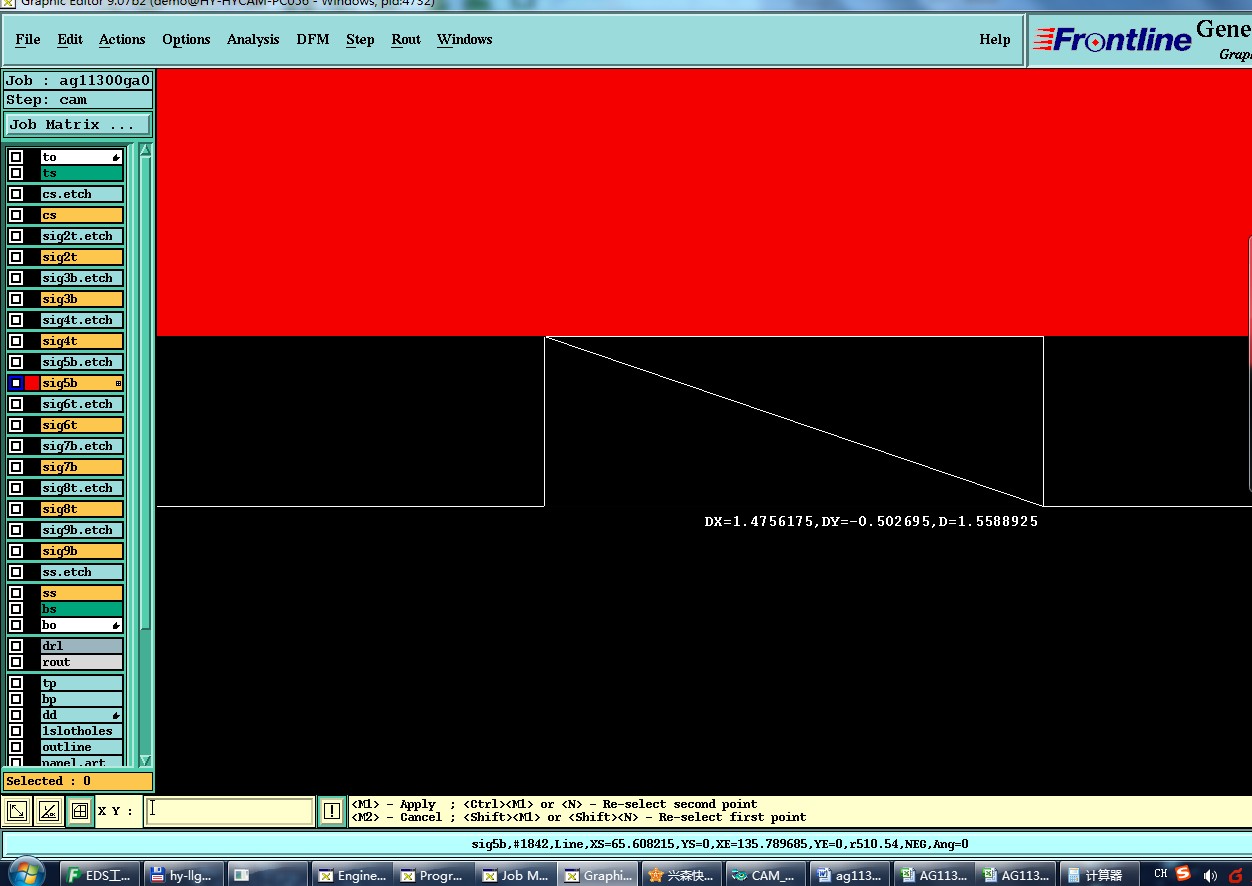This screenshot has height=886, width=1252.
Task: Switch to Progr... taskbar window
Action: pos(433,875)
